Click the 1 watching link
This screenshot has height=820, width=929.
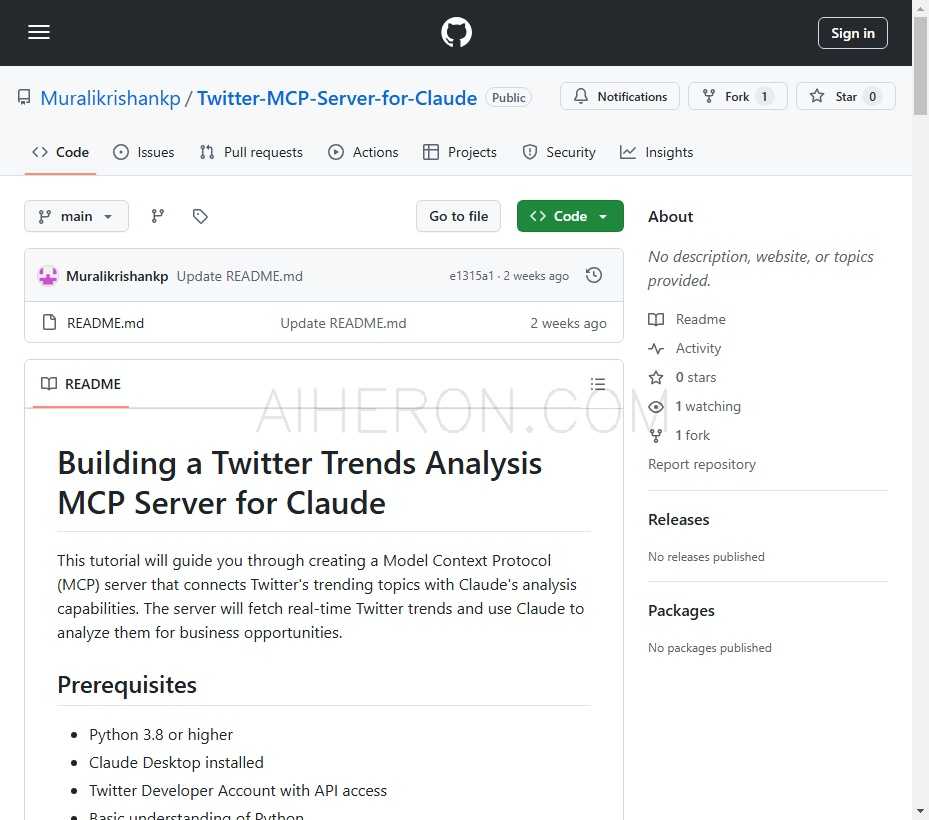click(695, 406)
